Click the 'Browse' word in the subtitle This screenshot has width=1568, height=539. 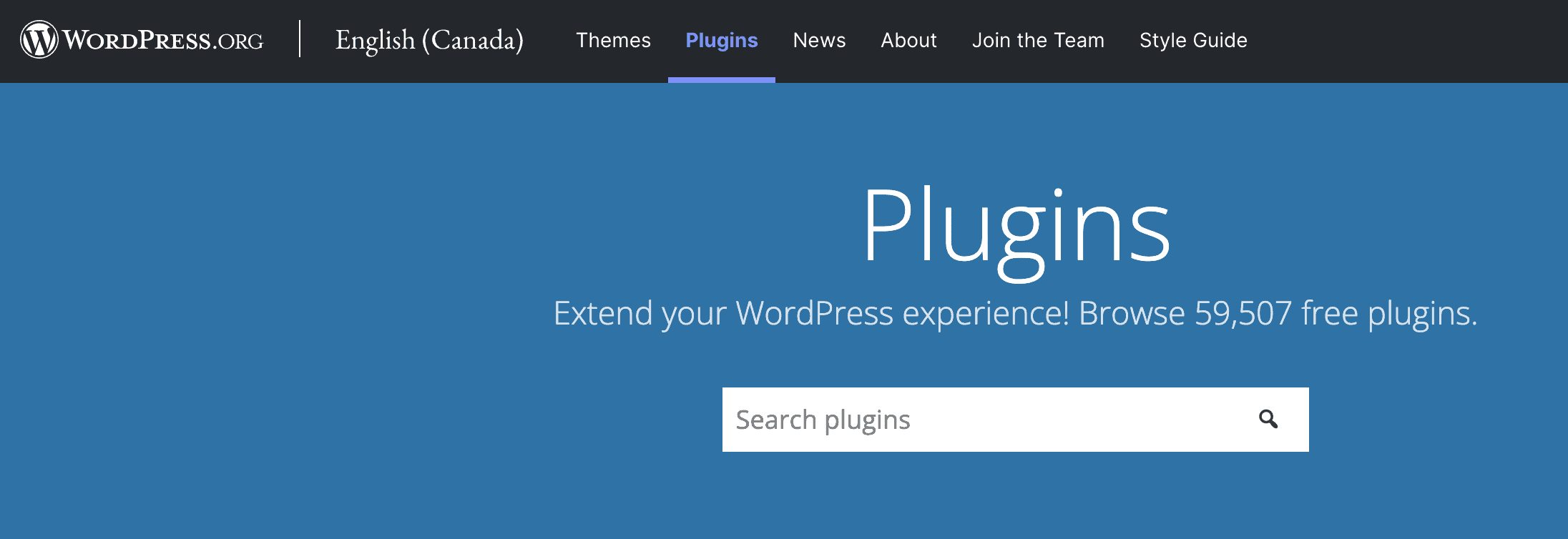click(x=1131, y=313)
